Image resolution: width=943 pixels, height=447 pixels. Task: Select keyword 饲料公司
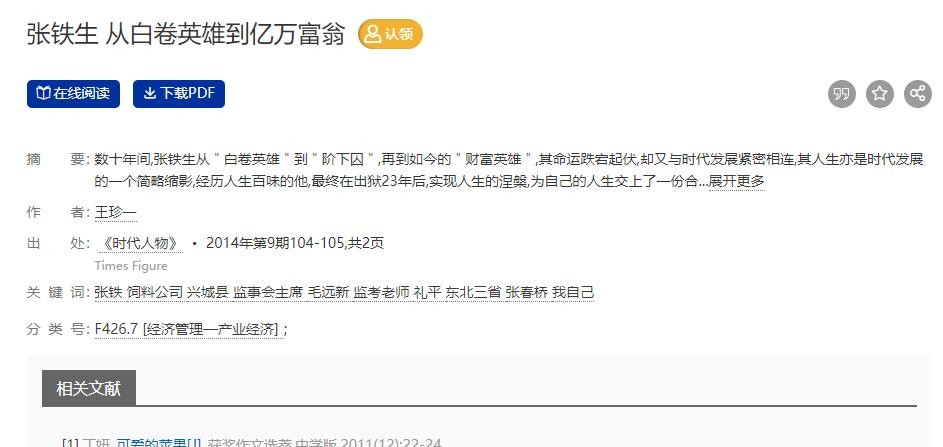[155, 292]
